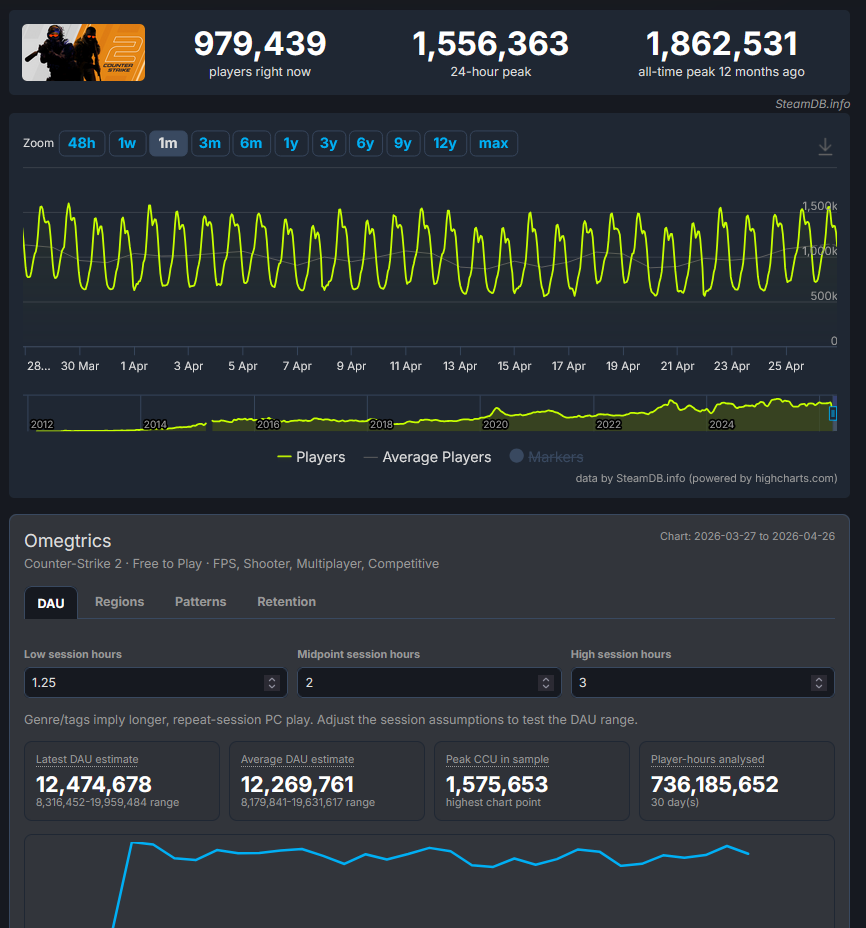Adjust Low session hours spinner arrows
The image size is (866, 928).
click(272, 683)
